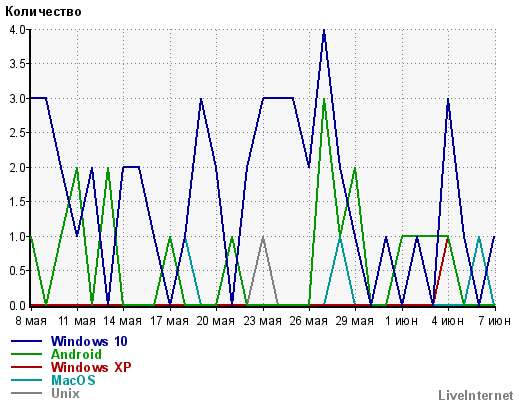
Task: Click the 17 мая date label
Action: pos(169,321)
